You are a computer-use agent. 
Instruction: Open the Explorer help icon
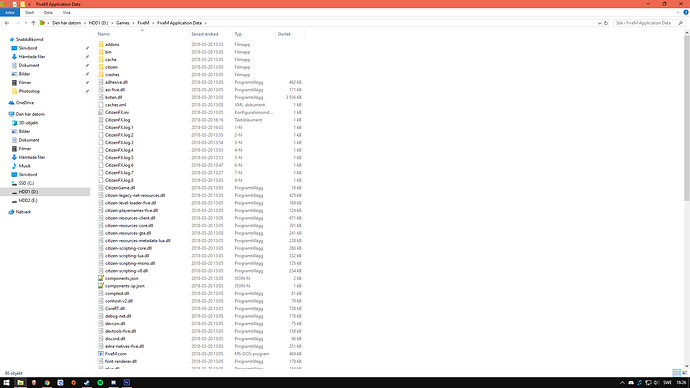pyautogui.click(x=686, y=12)
